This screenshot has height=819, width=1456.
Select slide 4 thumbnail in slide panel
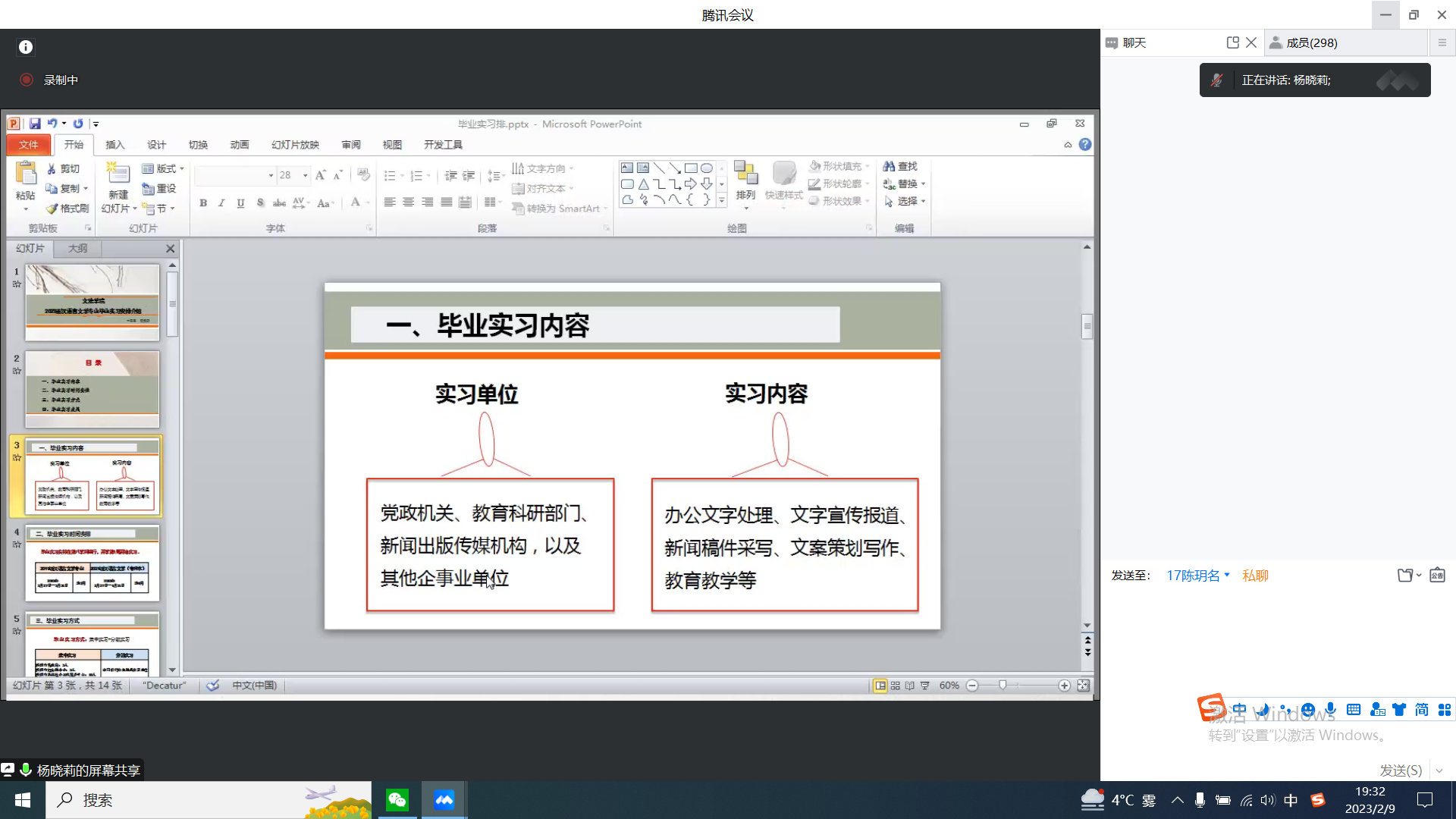(x=93, y=562)
